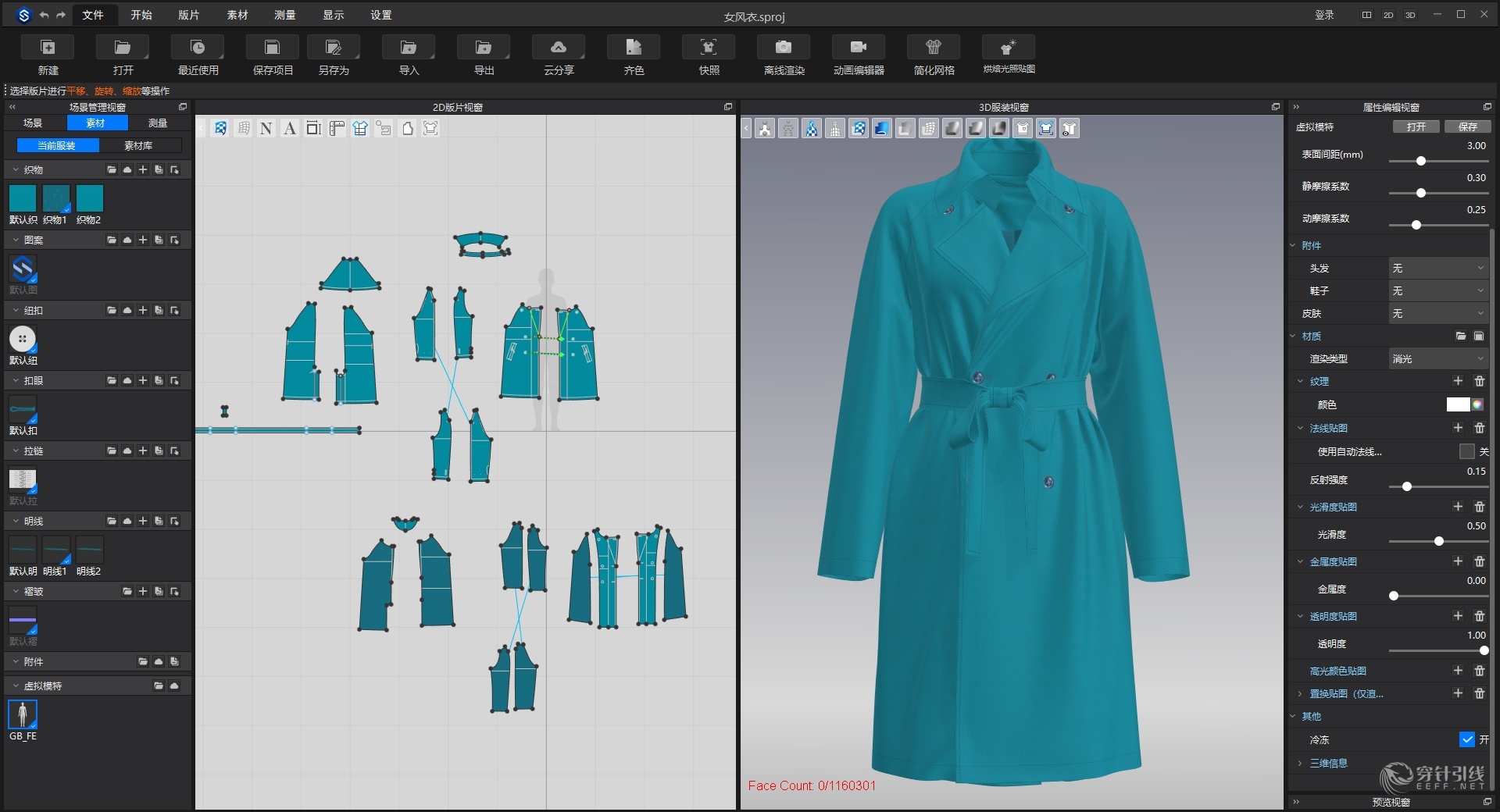Open the 头发 hair dropdown
The height and width of the screenshot is (812, 1500).
coord(1437,268)
